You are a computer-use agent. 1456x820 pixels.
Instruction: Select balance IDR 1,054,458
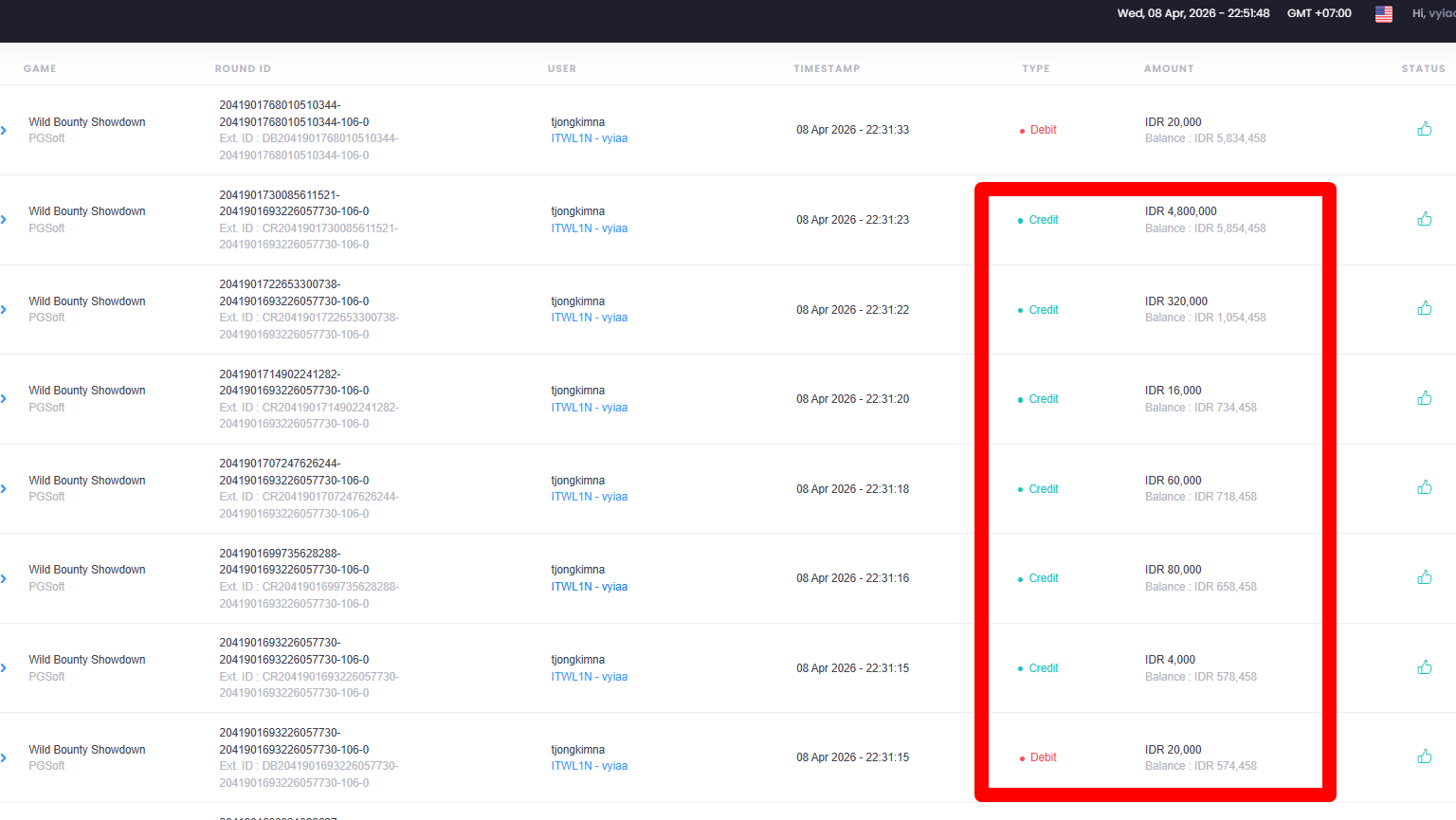pos(1229,318)
